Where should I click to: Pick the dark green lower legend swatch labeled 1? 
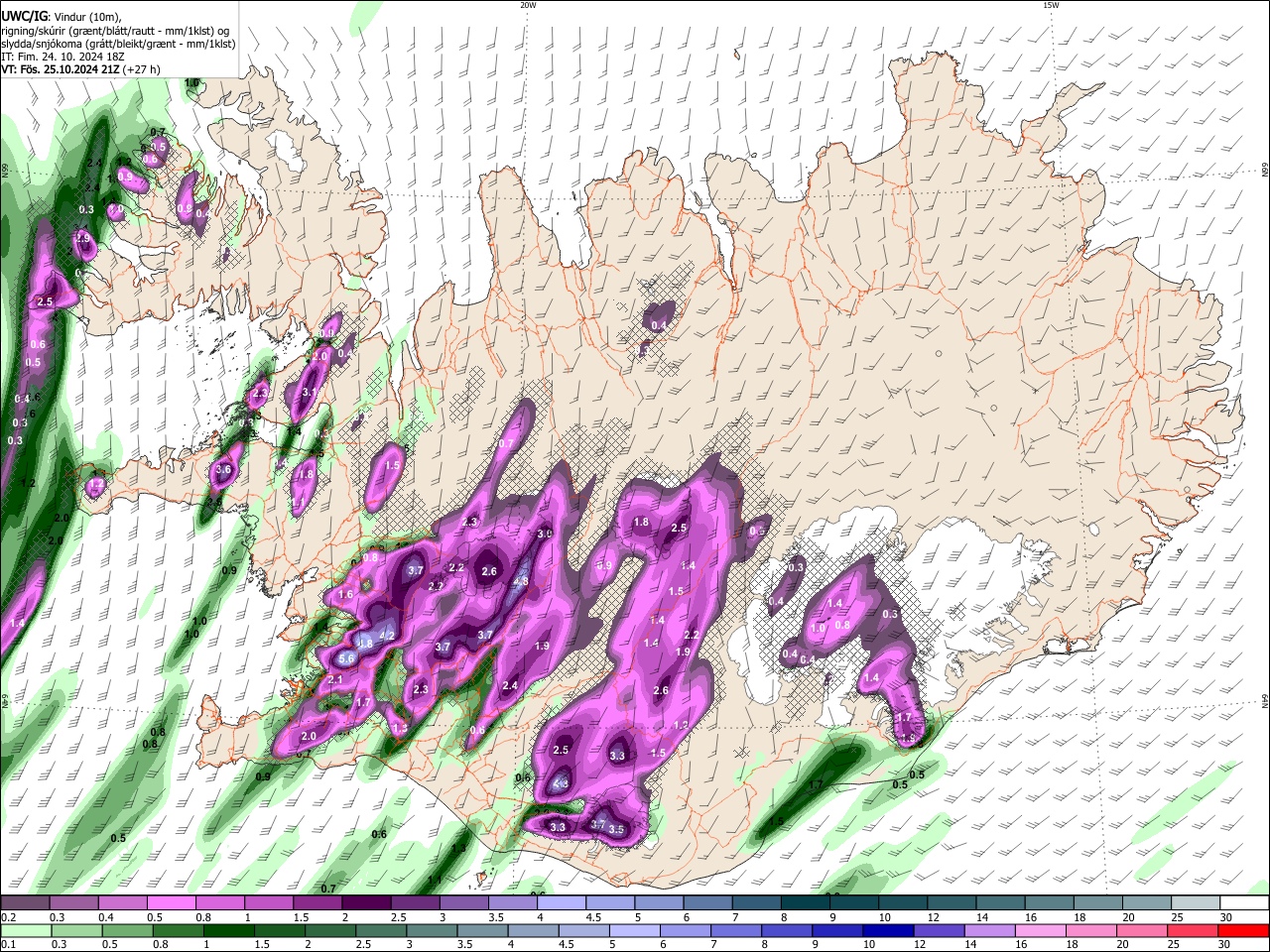[228, 930]
